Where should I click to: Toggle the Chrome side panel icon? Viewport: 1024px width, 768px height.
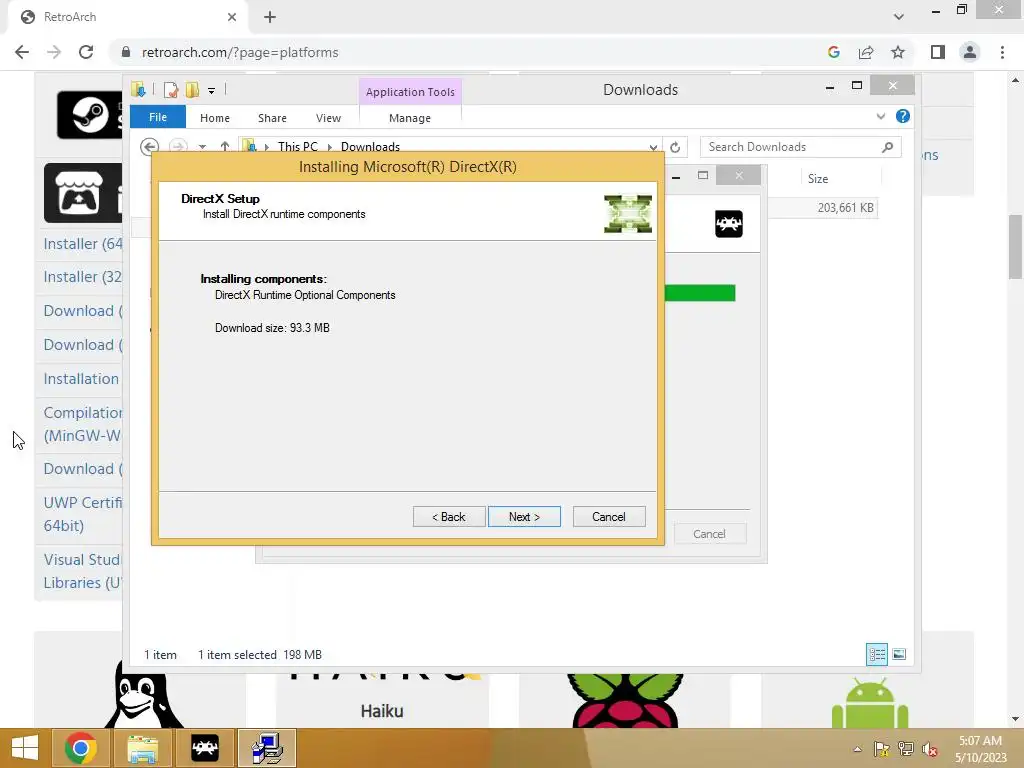click(938, 52)
